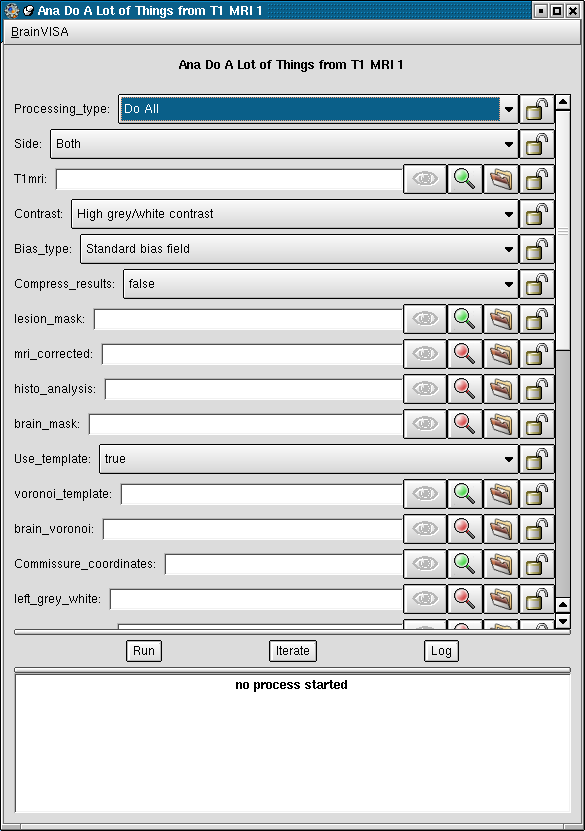Click the Iterate button
Viewport: 585px width, 831px height.
pyautogui.click(x=292, y=651)
